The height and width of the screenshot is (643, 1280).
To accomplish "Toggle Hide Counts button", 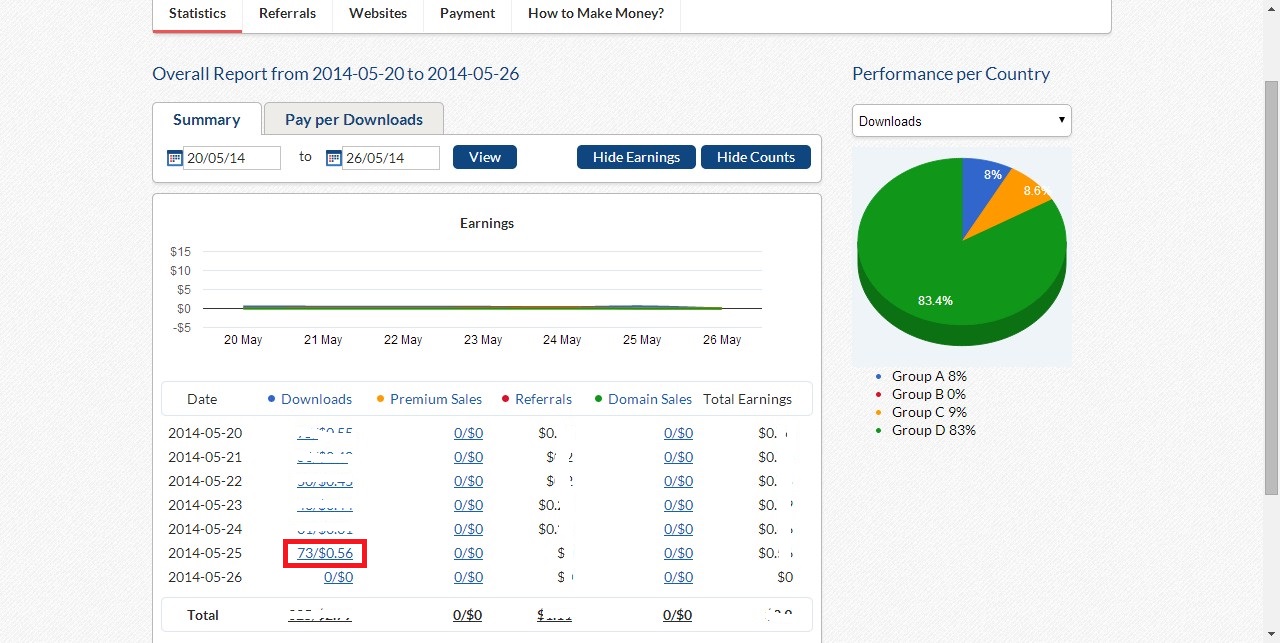I will (755, 157).
